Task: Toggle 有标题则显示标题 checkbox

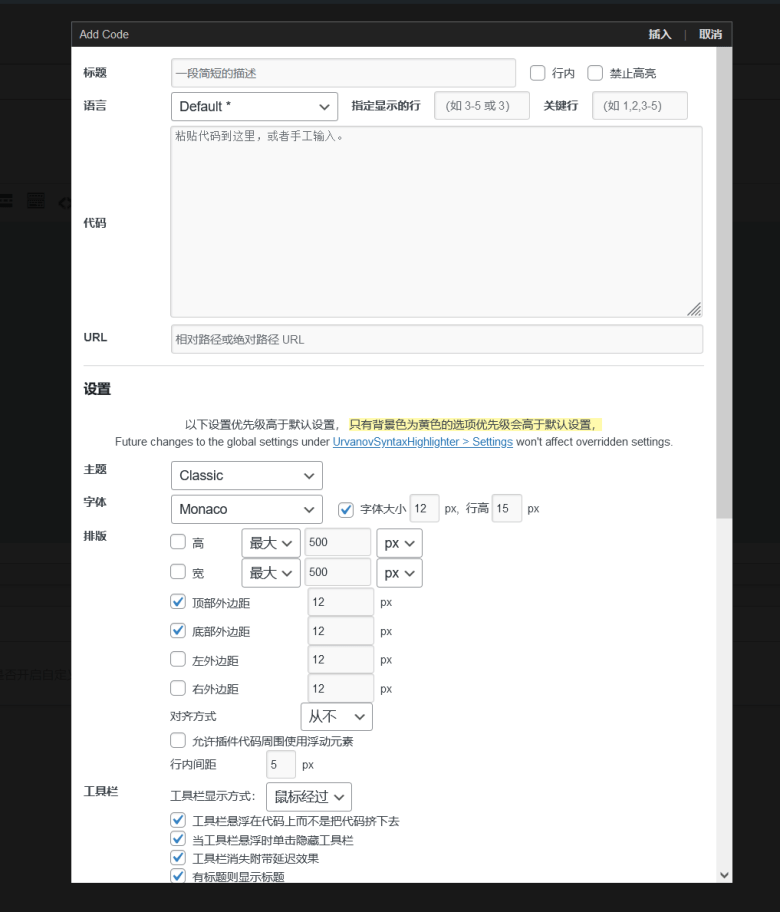Action: coord(177,875)
